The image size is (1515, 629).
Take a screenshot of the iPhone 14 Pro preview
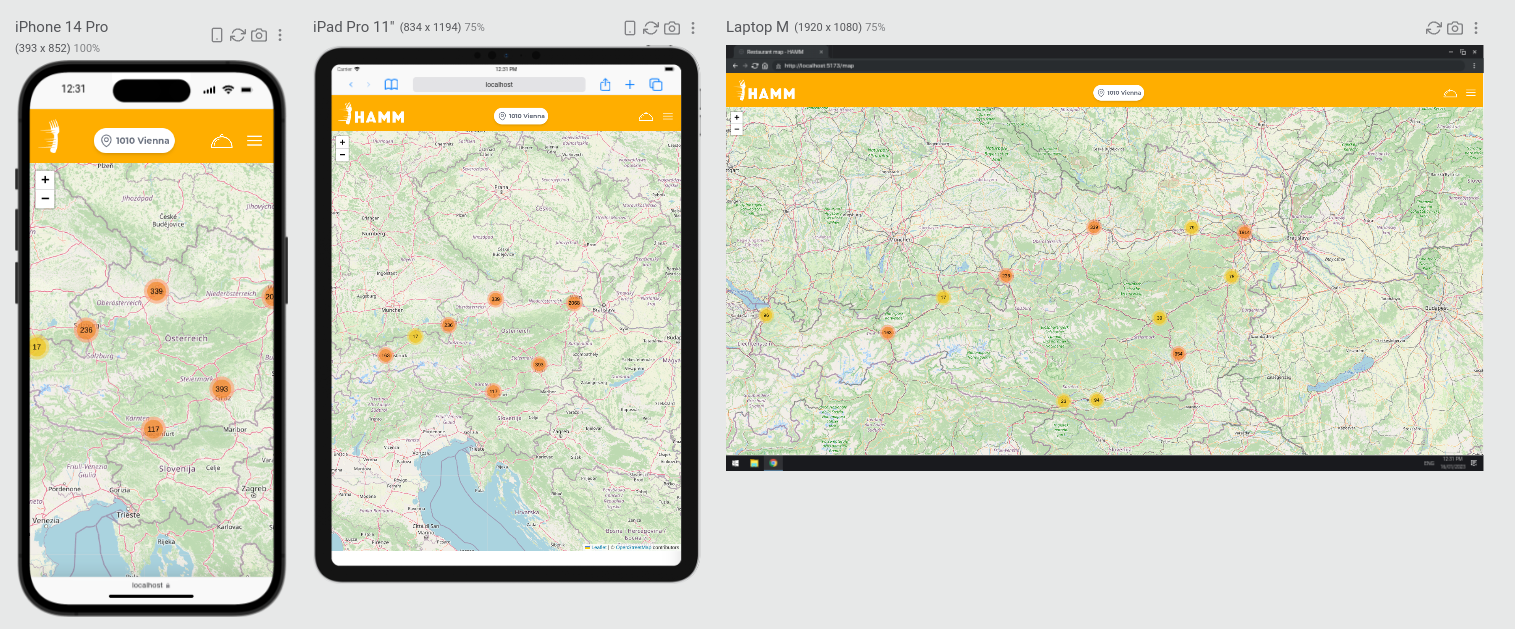[x=259, y=35]
